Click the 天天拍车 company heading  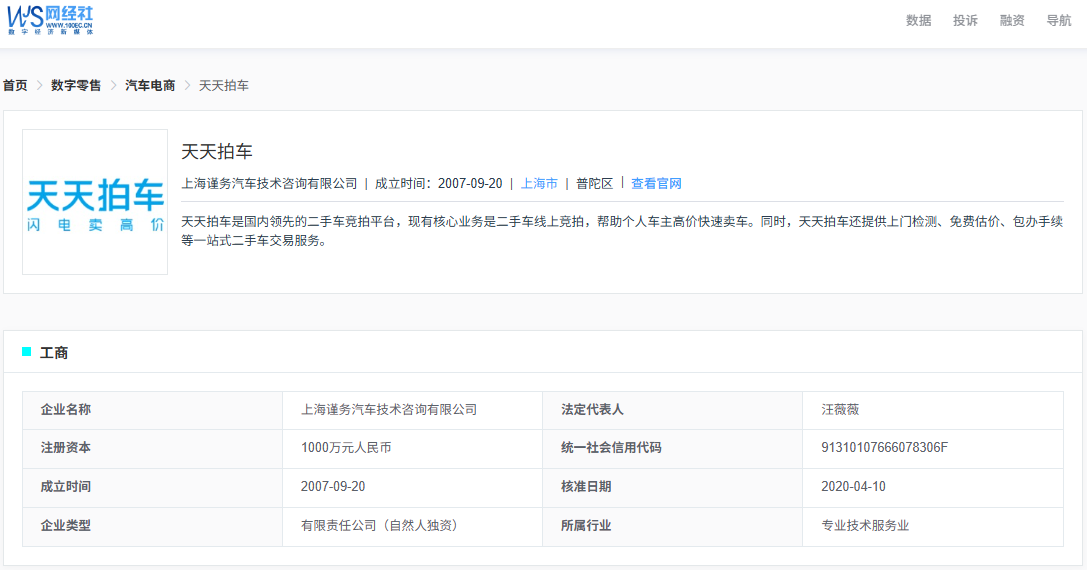pos(217,152)
